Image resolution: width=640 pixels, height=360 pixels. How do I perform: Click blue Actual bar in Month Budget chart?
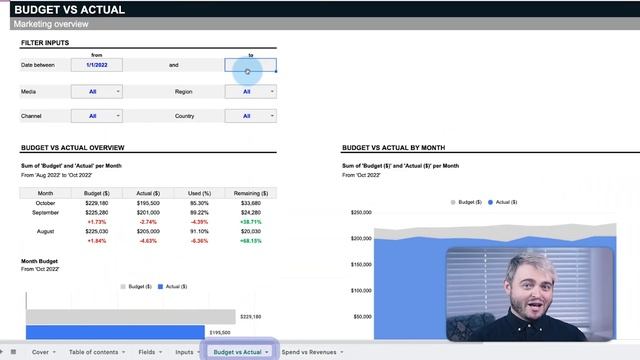coord(115,332)
